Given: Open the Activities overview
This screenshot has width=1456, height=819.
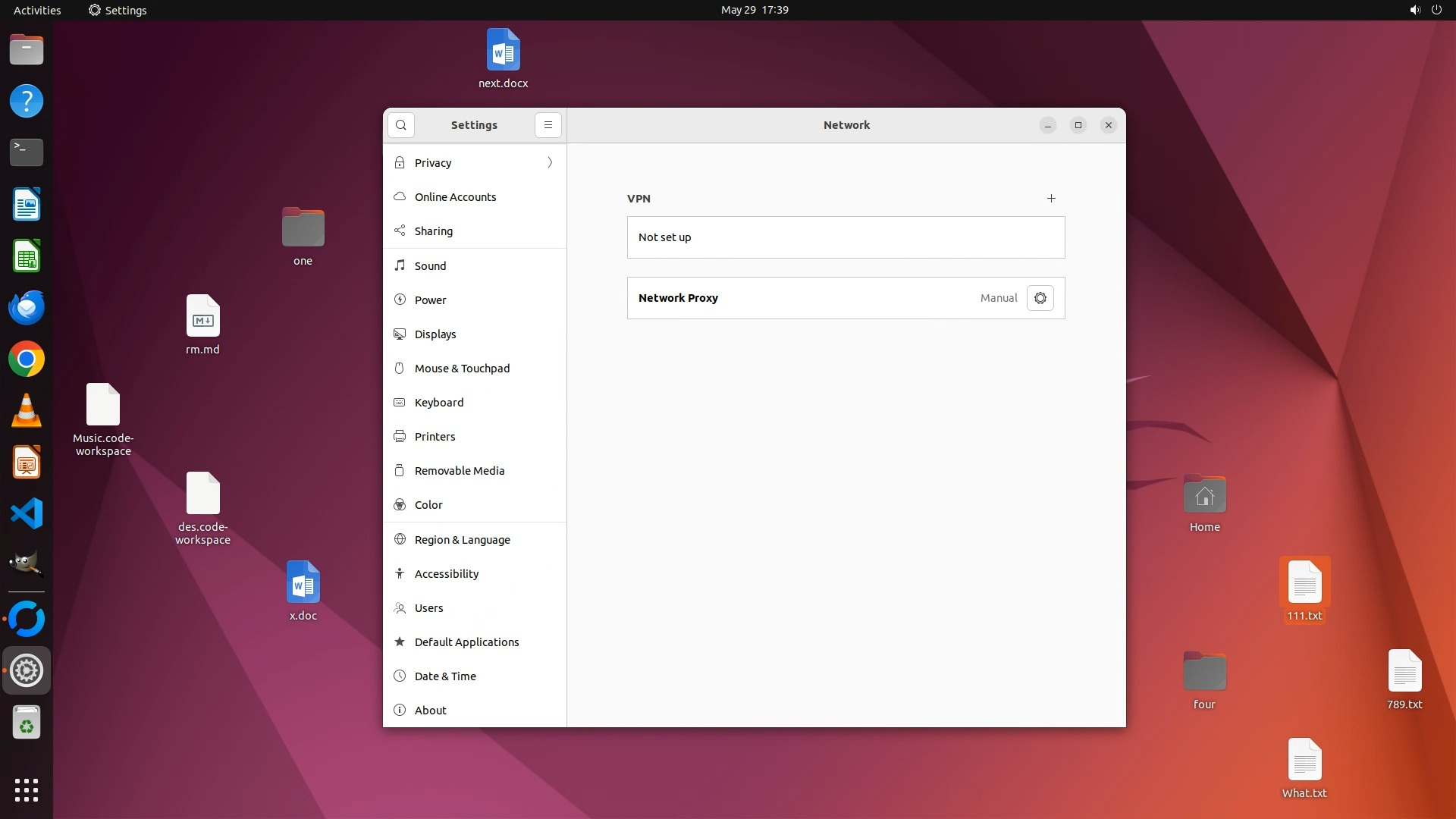Looking at the screenshot, I should click(37, 10).
